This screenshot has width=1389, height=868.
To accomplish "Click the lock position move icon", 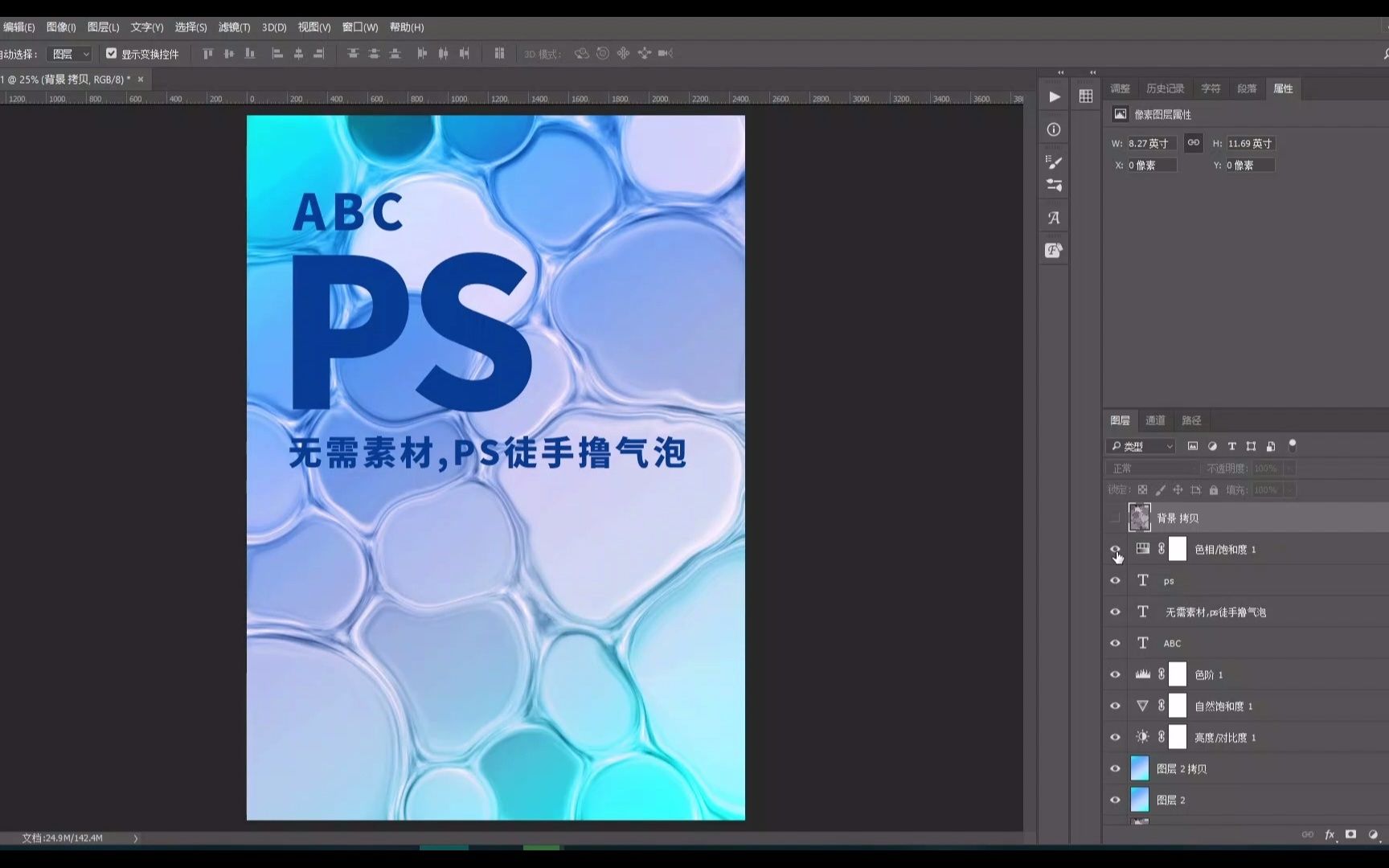I will (1178, 489).
